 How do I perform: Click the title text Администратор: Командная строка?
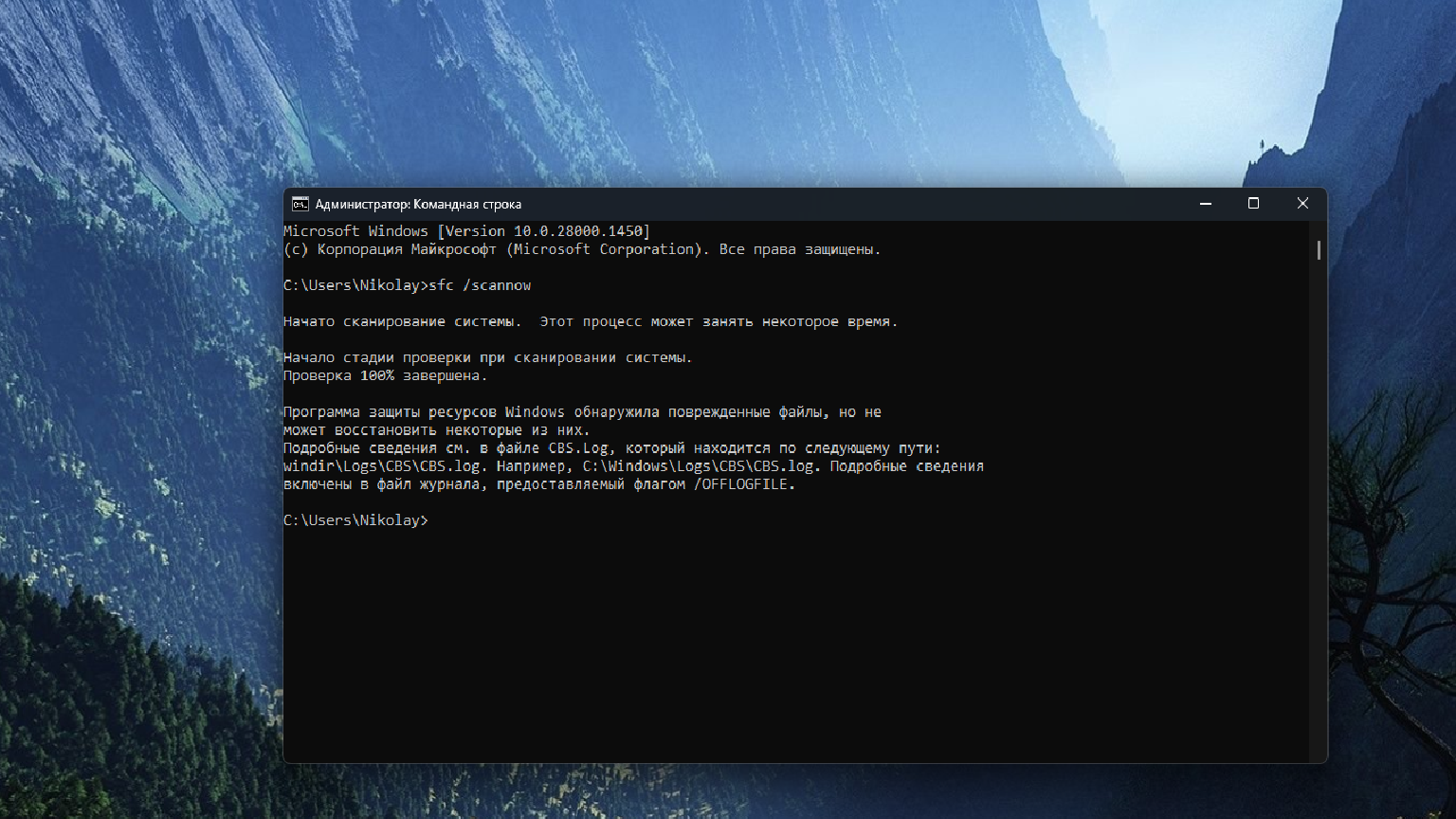click(x=418, y=204)
